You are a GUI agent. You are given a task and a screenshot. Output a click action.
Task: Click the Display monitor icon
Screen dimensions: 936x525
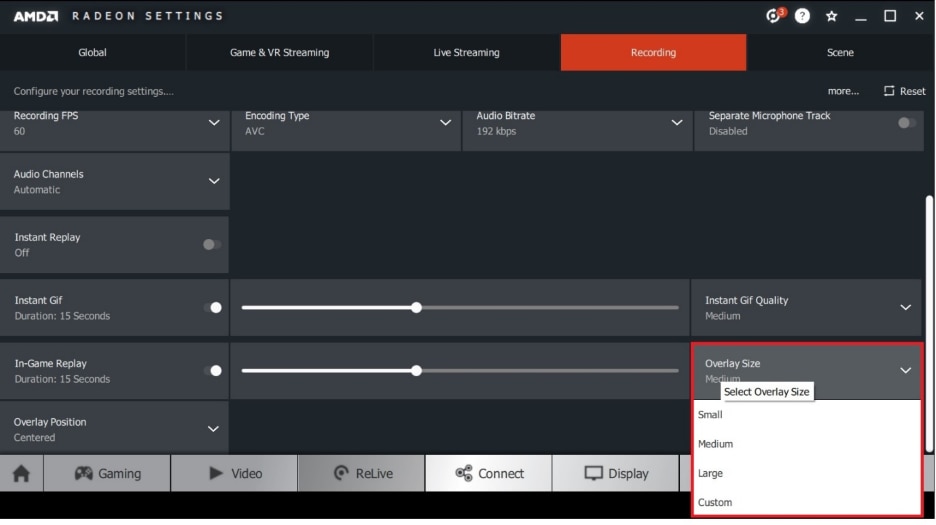[x=593, y=474]
